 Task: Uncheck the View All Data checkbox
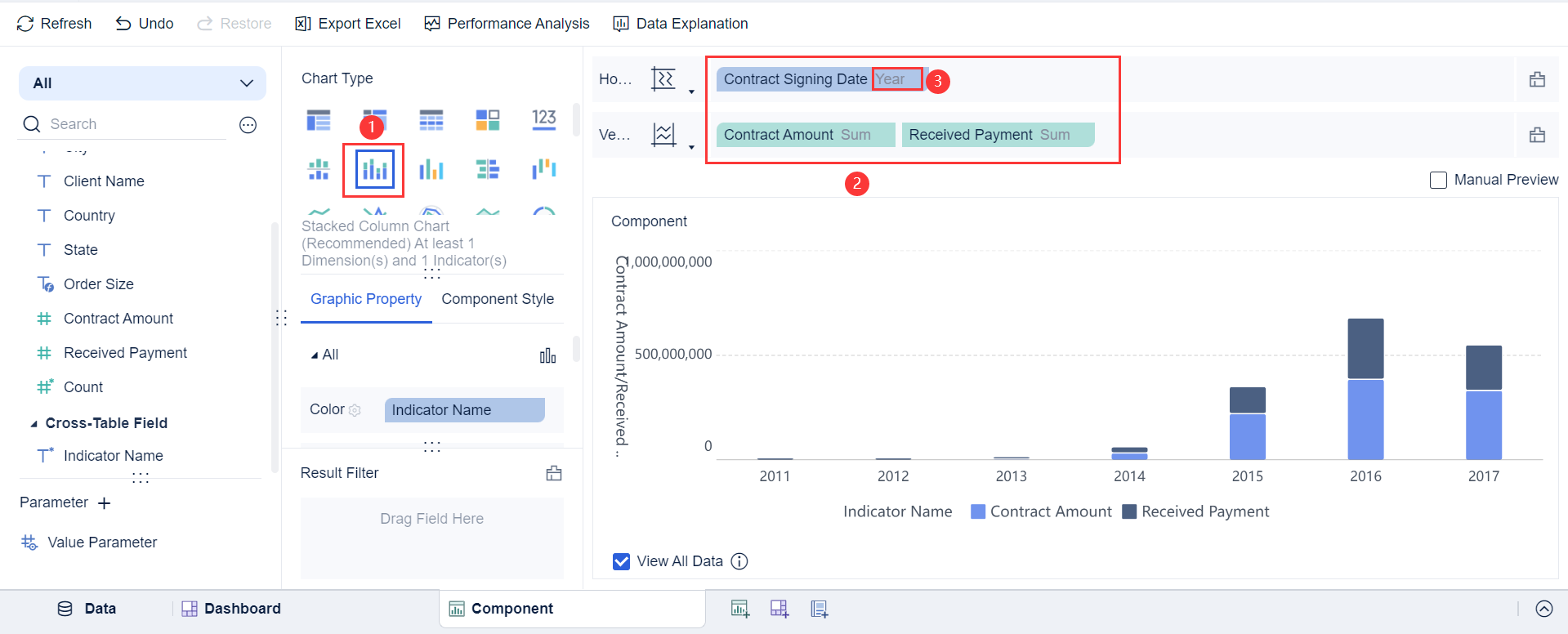621,561
